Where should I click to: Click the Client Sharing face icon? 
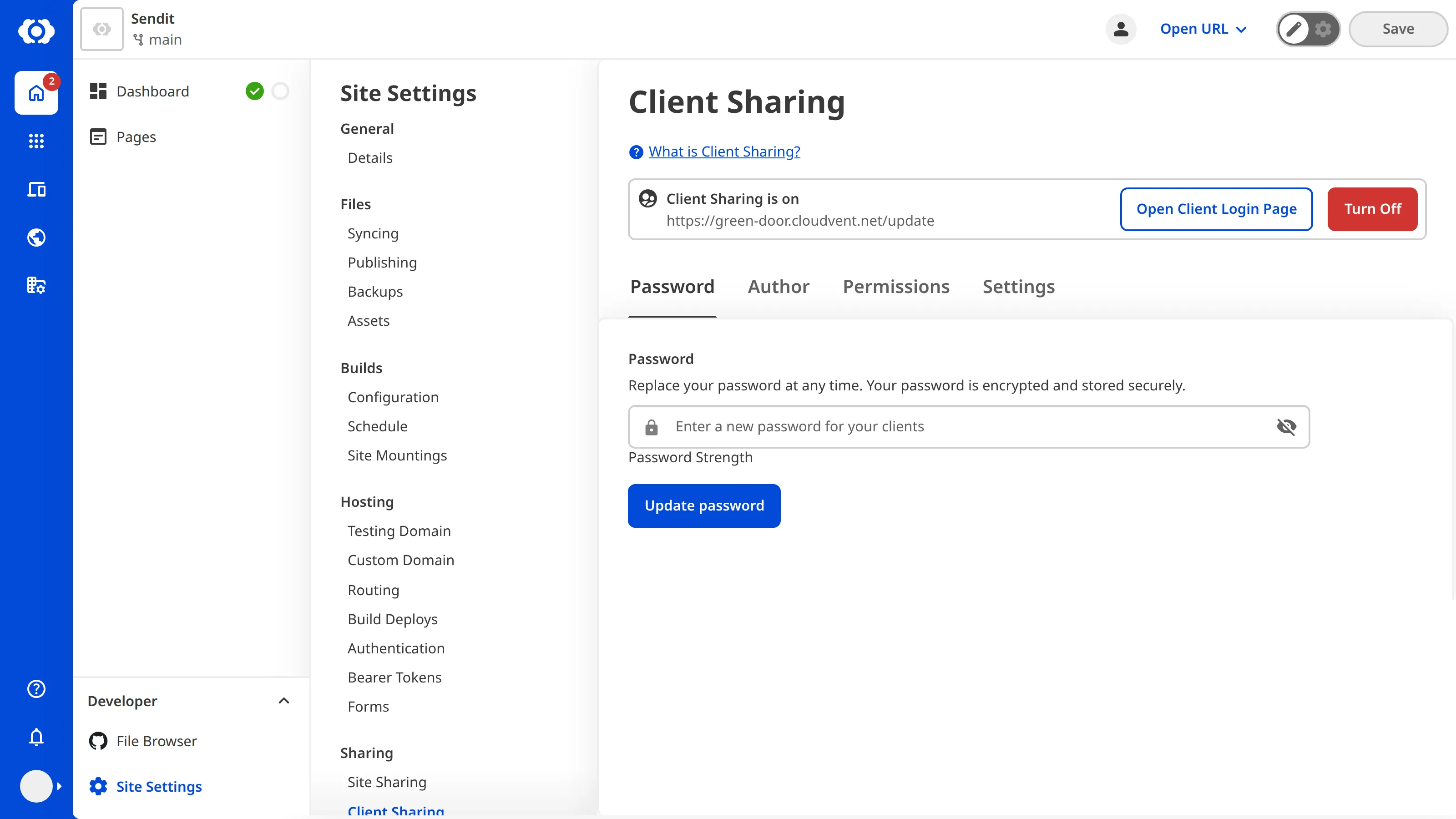point(648,198)
